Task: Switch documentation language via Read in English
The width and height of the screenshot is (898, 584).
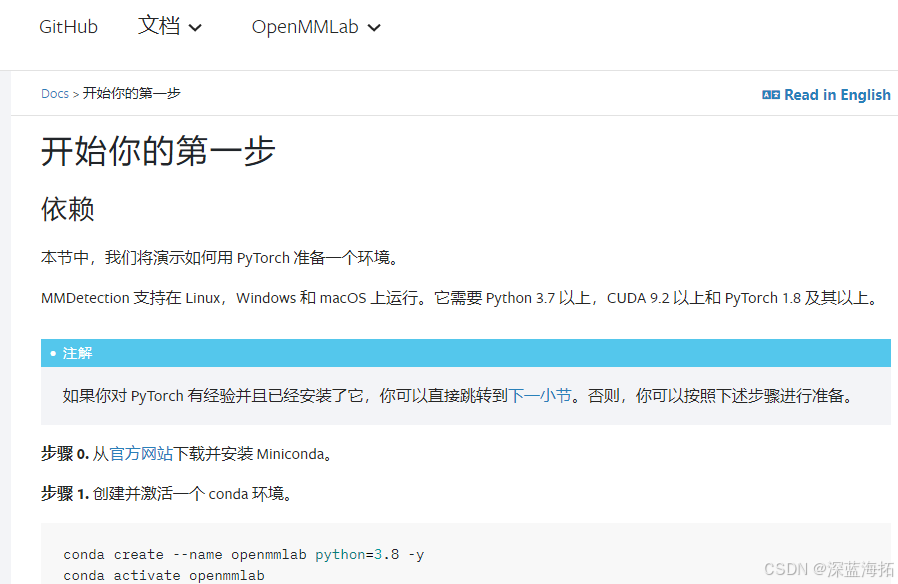Action: [x=837, y=94]
